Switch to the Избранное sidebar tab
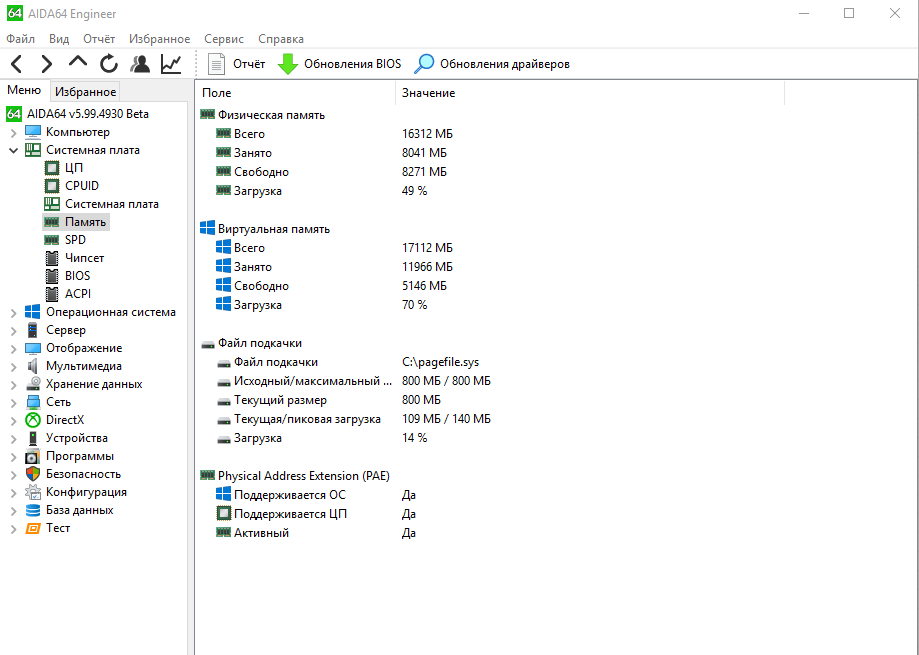 tap(86, 91)
